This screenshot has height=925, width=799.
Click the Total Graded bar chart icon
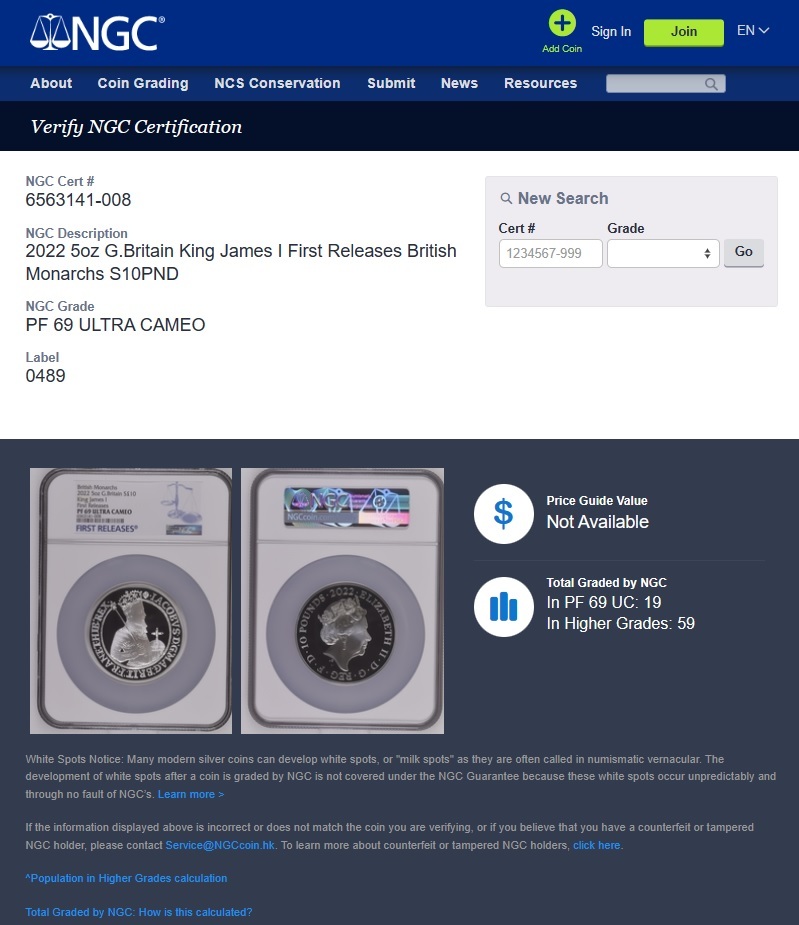503,606
